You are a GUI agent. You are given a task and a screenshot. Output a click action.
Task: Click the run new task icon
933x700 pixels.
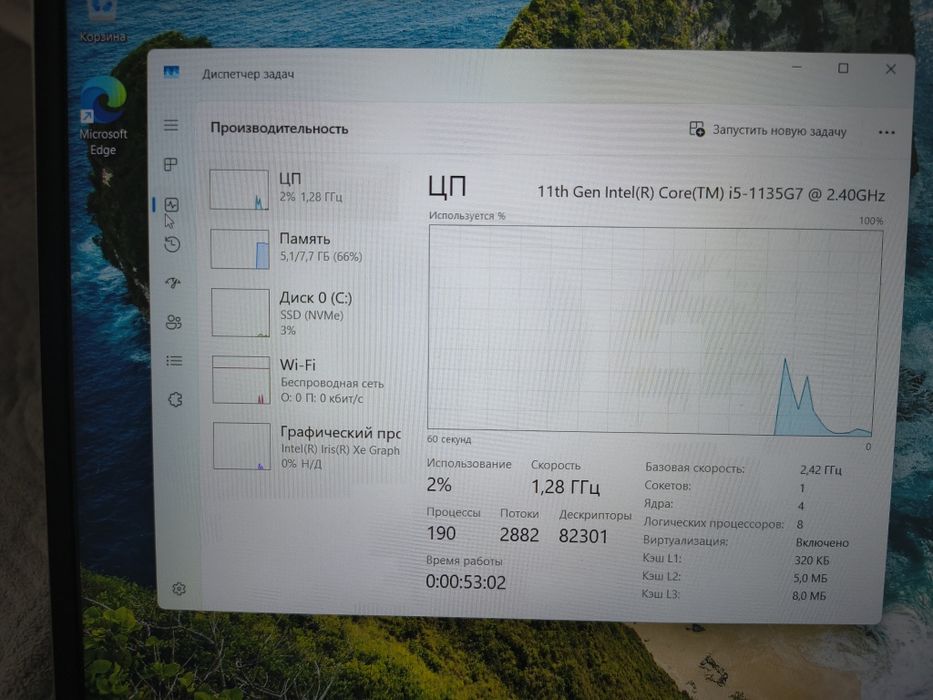[x=697, y=129]
